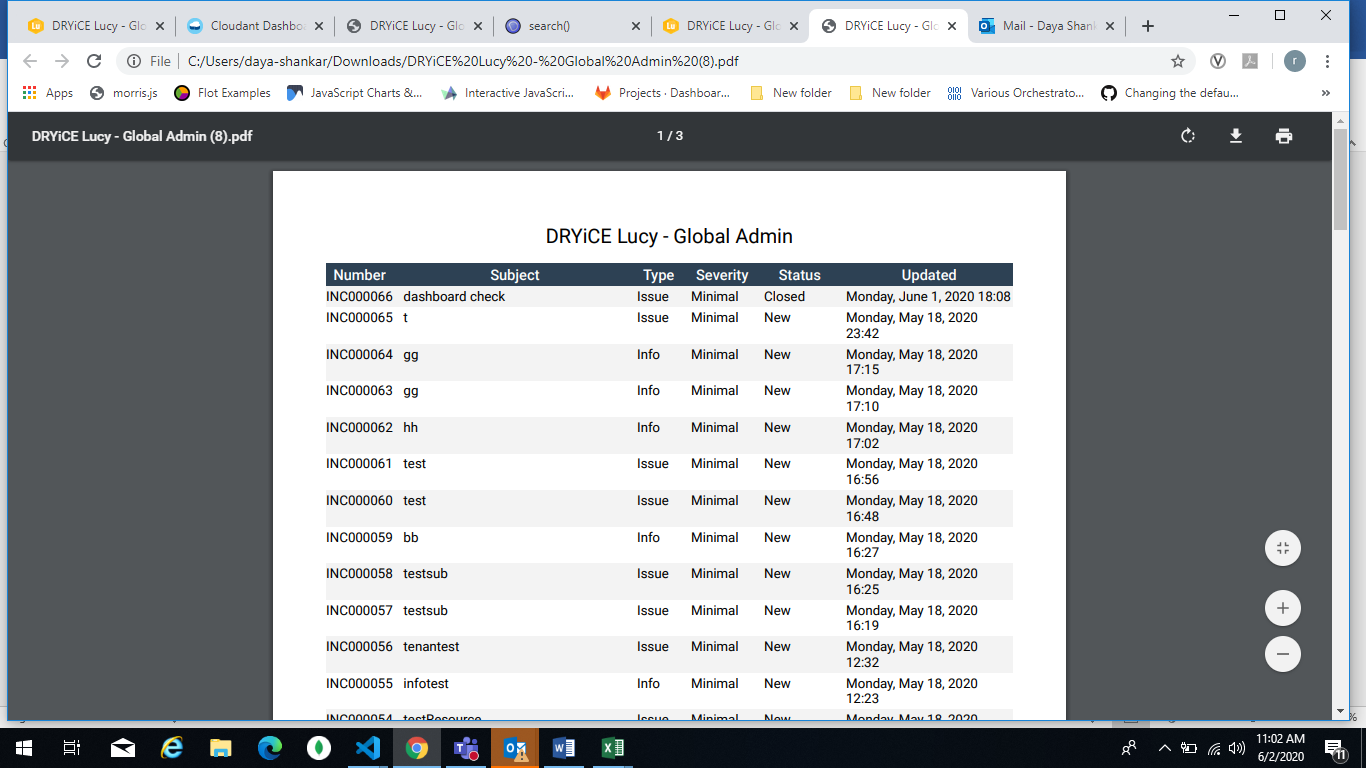Launch Microsoft Edge from the taskbar
Screen dimensions: 1366x768
270,748
